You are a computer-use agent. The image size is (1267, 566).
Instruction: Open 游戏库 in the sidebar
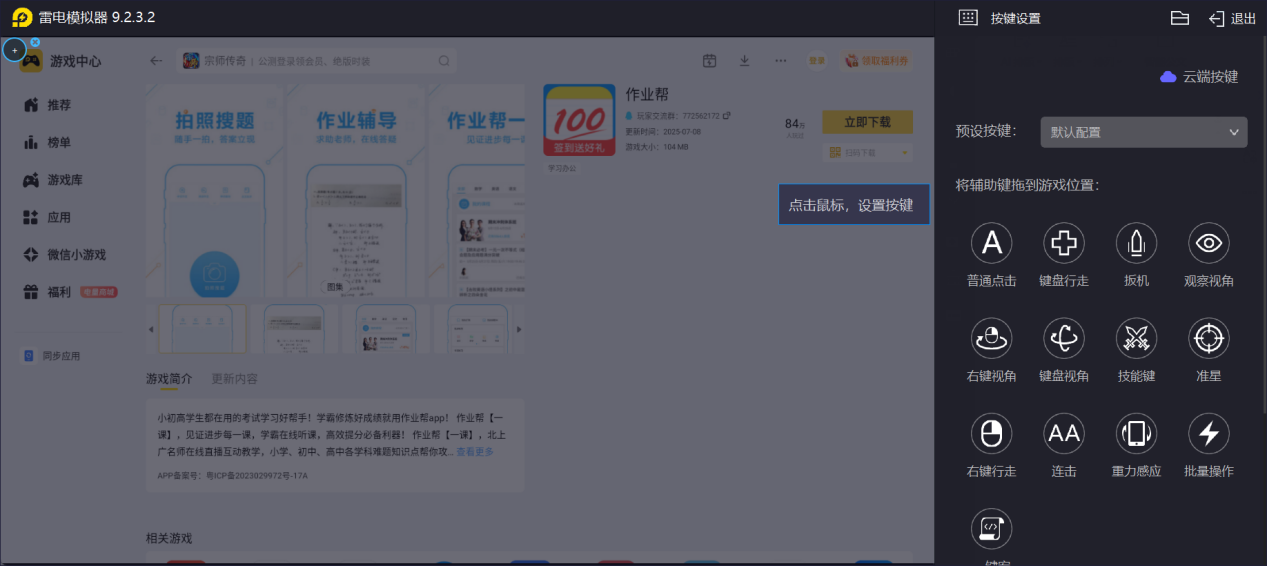pos(66,180)
